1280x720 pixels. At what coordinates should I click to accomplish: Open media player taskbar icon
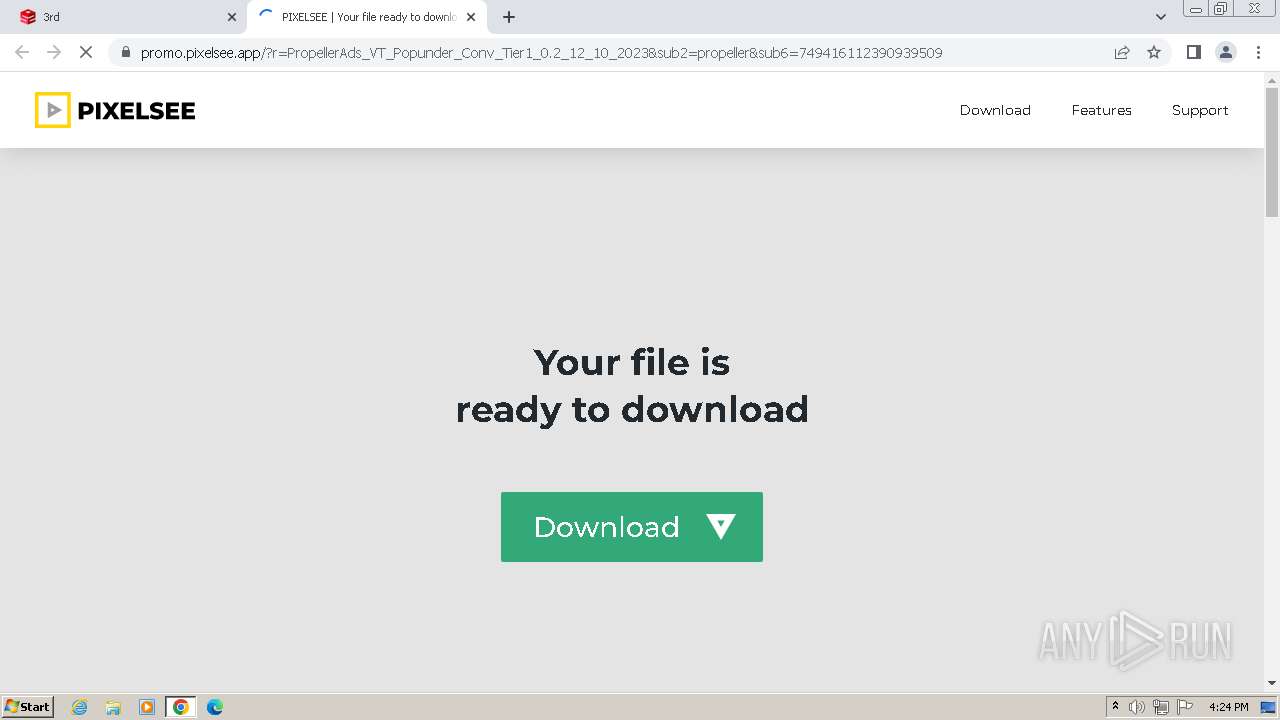147,707
